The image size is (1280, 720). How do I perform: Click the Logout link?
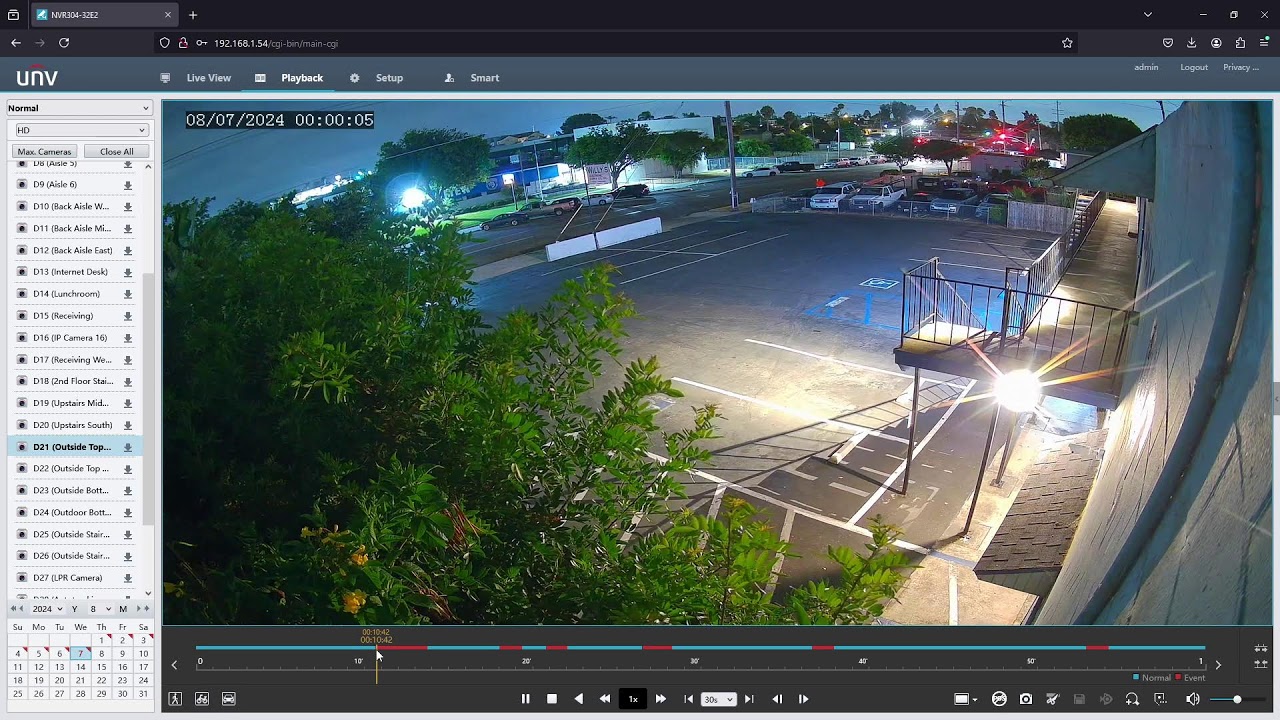pyautogui.click(x=1194, y=67)
